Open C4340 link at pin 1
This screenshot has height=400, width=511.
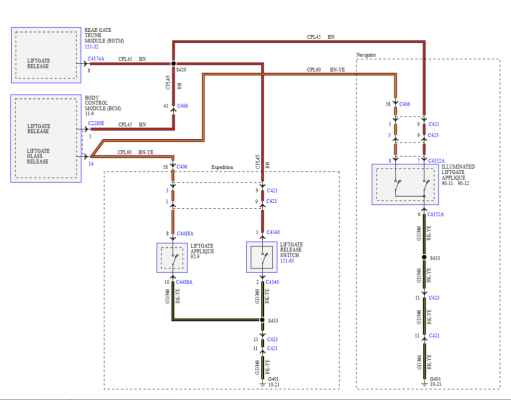coord(273,232)
